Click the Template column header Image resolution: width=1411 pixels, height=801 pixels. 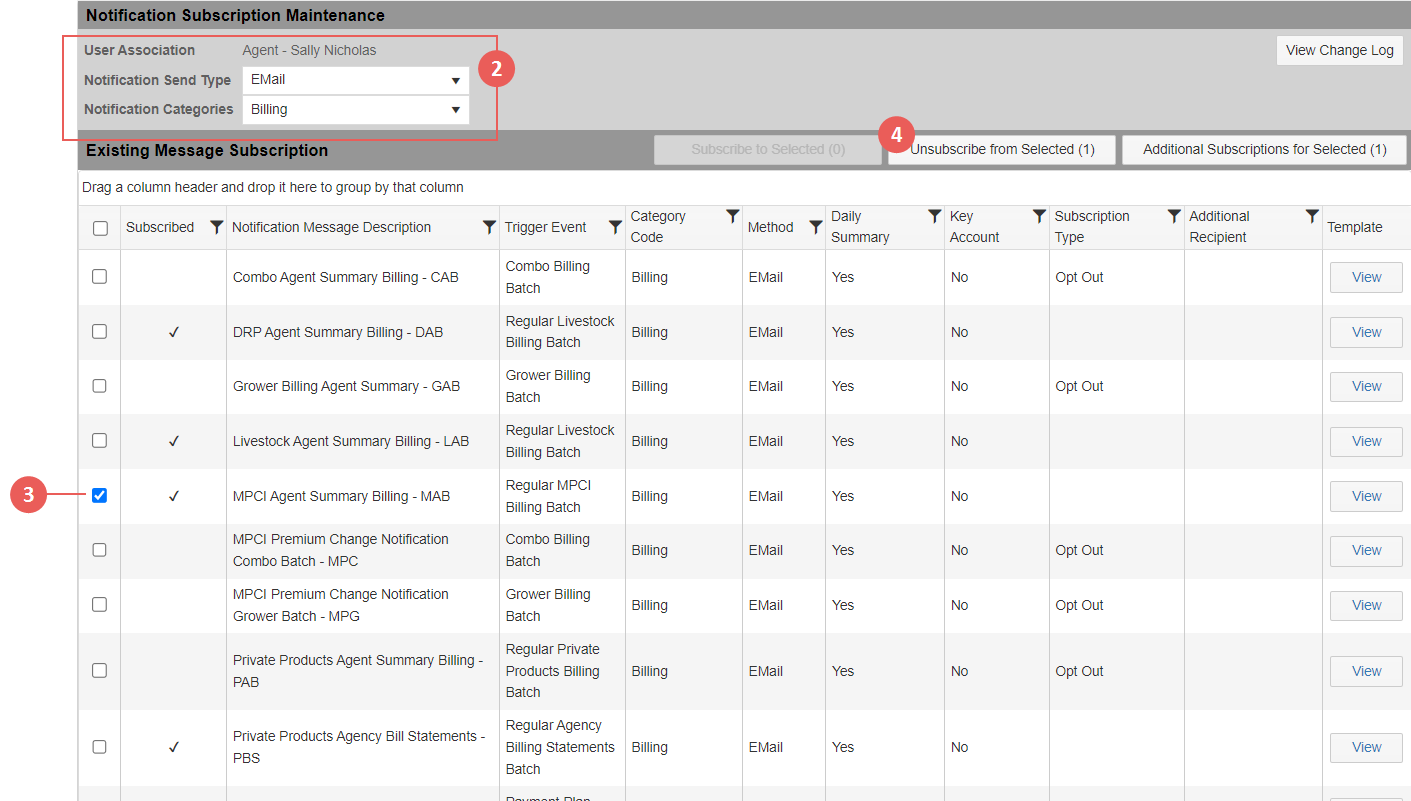[x=1355, y=227]
